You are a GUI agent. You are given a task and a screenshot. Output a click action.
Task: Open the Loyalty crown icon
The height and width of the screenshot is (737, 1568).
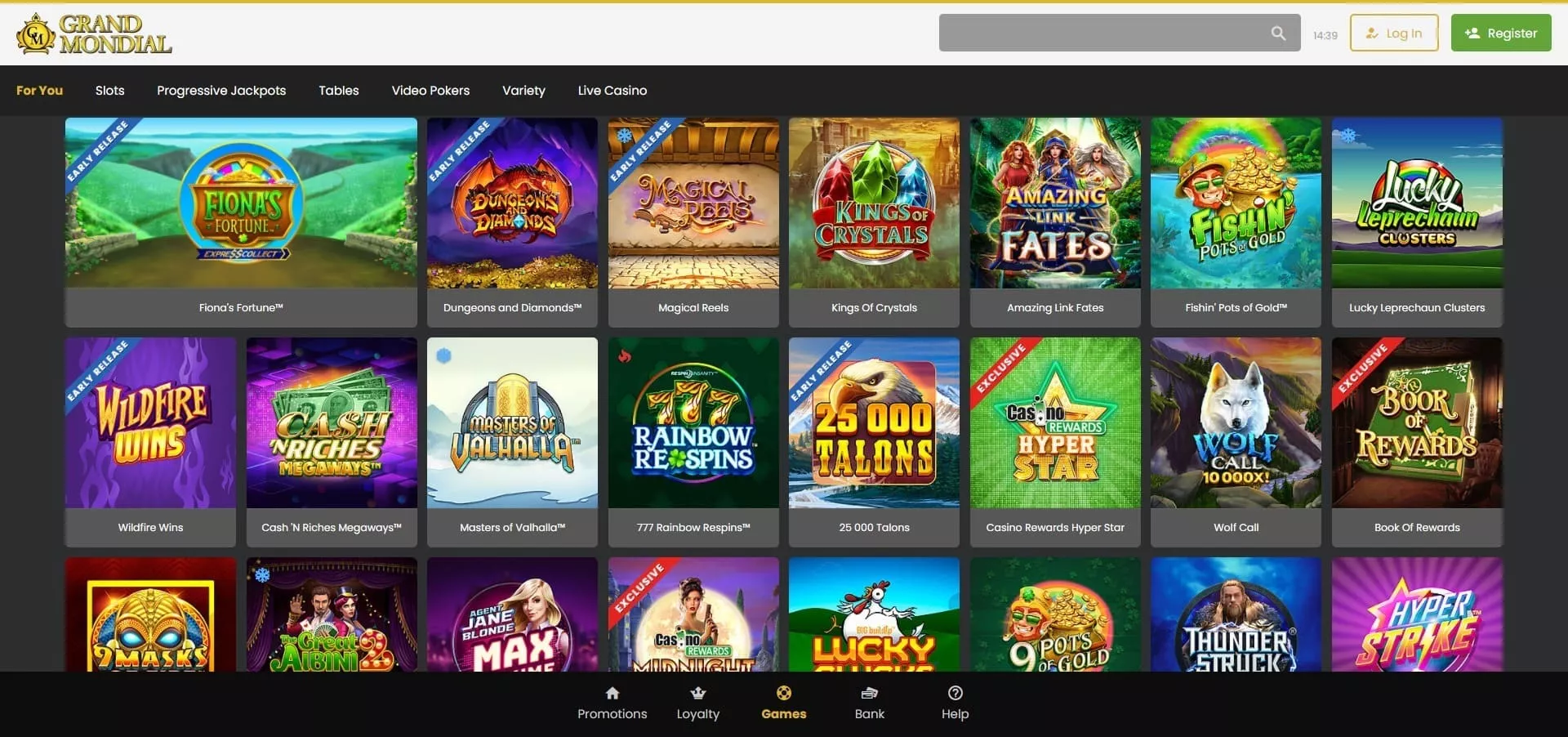pos(698,693)
